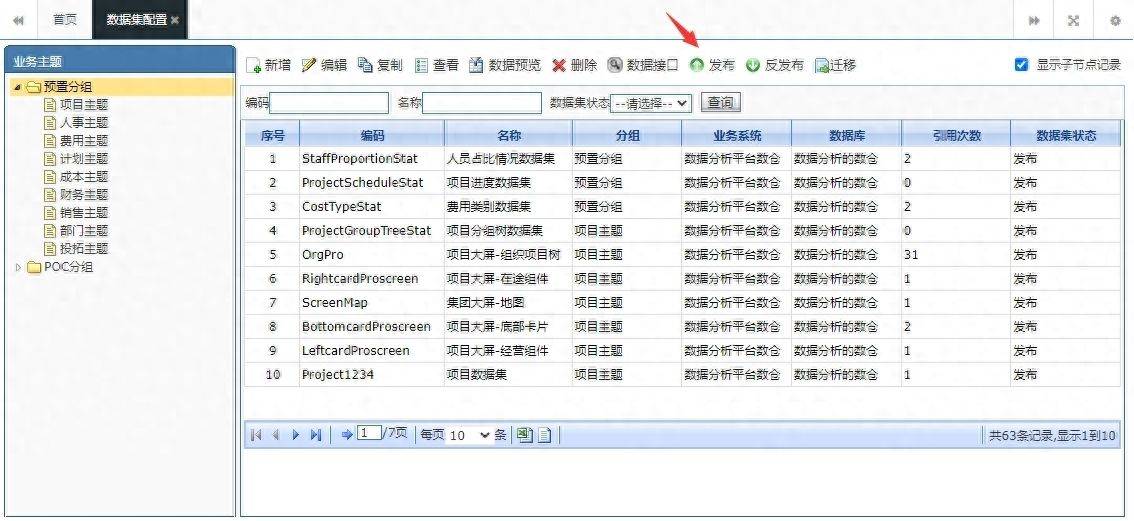Select the 数据集配置 tab
1134x521 pixels.
click(135, 20)
